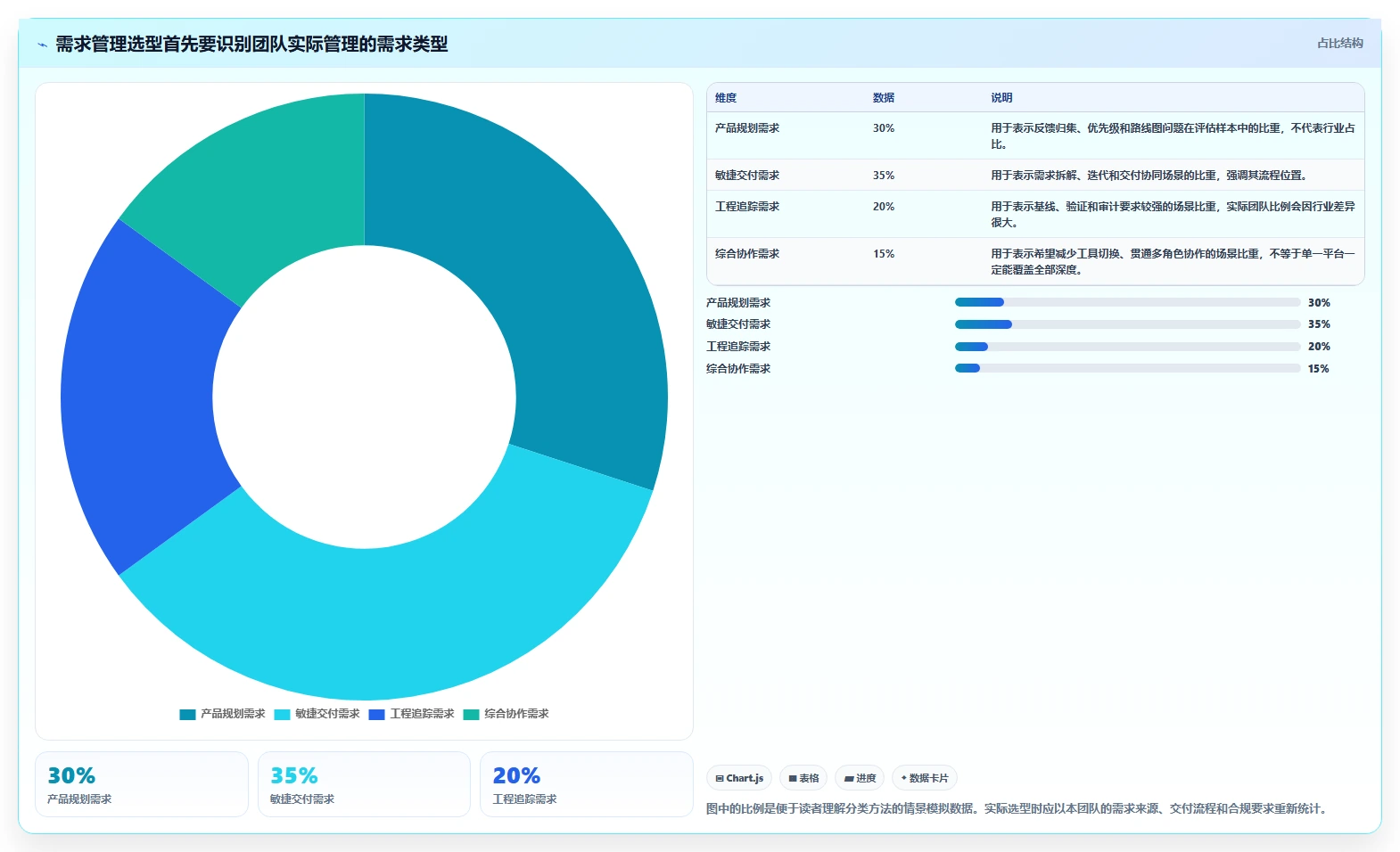
Task: Click the 工程追踪需求 progress bar
Action: pos(1127,347)
